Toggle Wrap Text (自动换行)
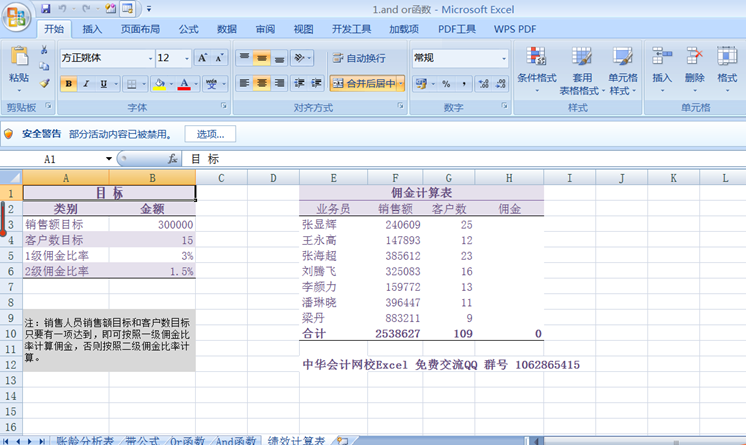This screenshot has width=746, height=445. pos(358,58)
